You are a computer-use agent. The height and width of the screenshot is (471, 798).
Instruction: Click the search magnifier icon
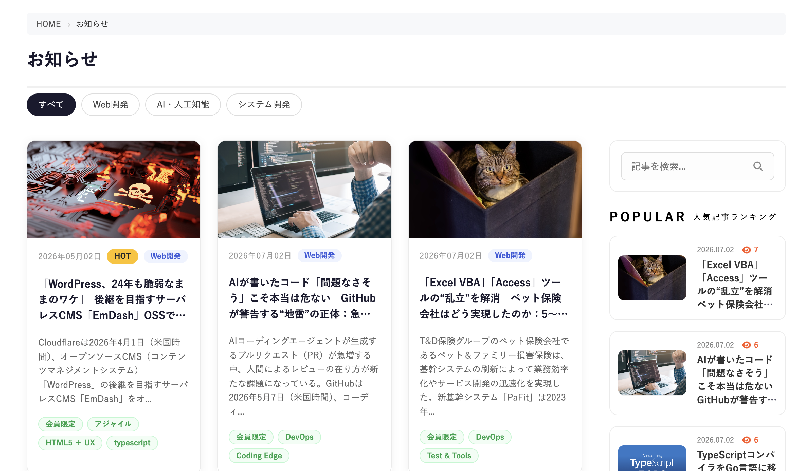pos(758,167)
